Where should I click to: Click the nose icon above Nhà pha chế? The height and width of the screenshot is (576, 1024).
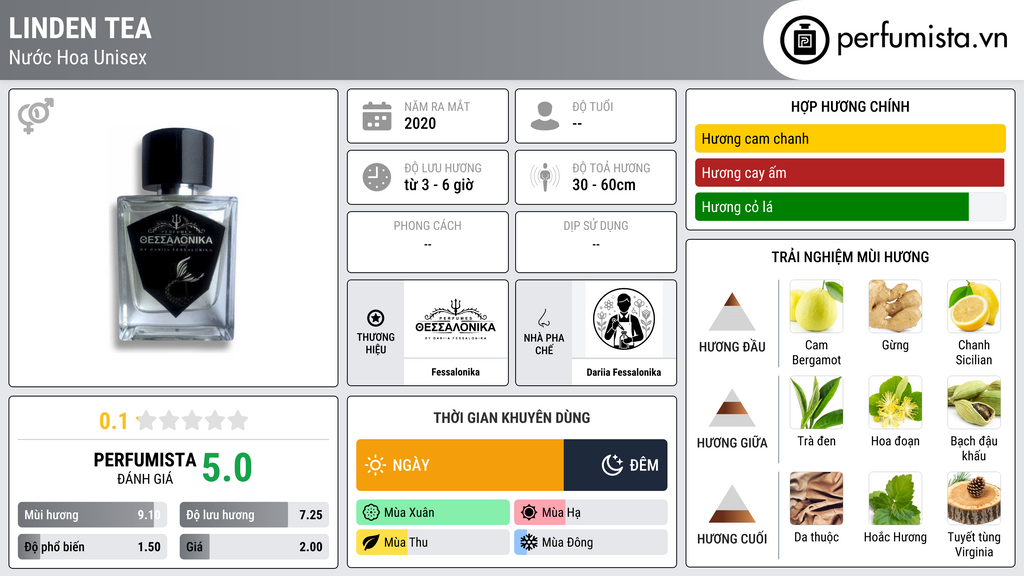[543, 318]
